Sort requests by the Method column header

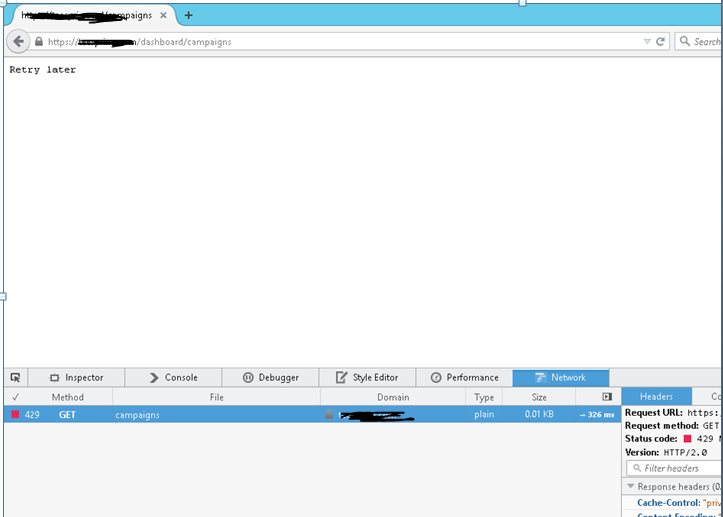tap(67, 397)
